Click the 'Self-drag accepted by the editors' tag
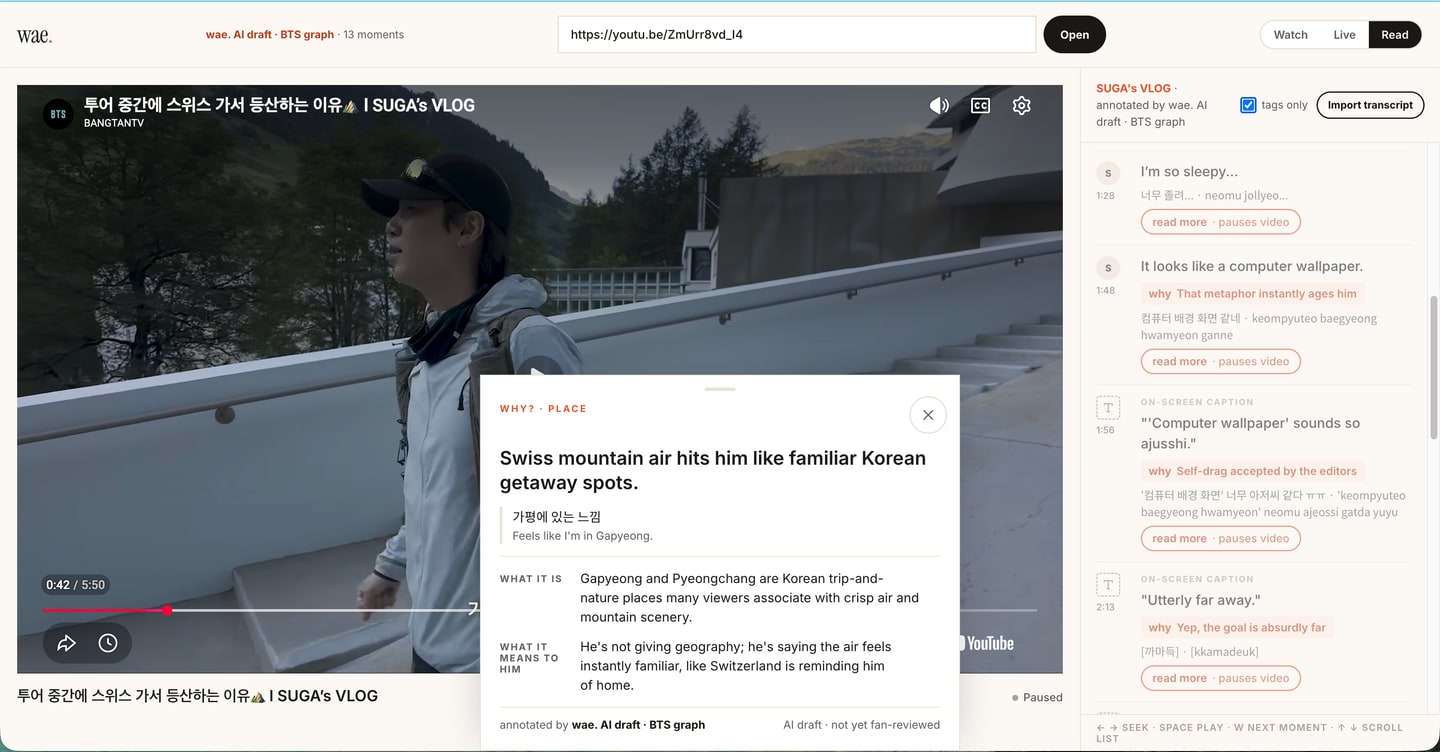This screenshot has height=752, width=1440. click(x=1252, y=471)
